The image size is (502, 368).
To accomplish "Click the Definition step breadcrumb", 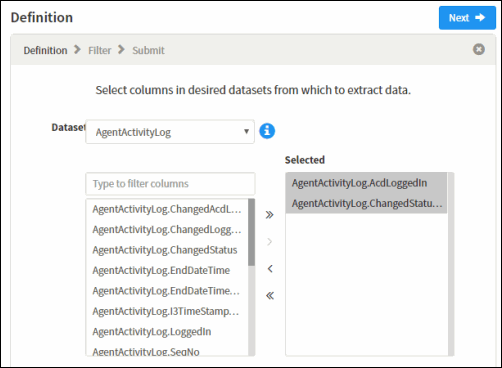I will (x=45, y=50).
